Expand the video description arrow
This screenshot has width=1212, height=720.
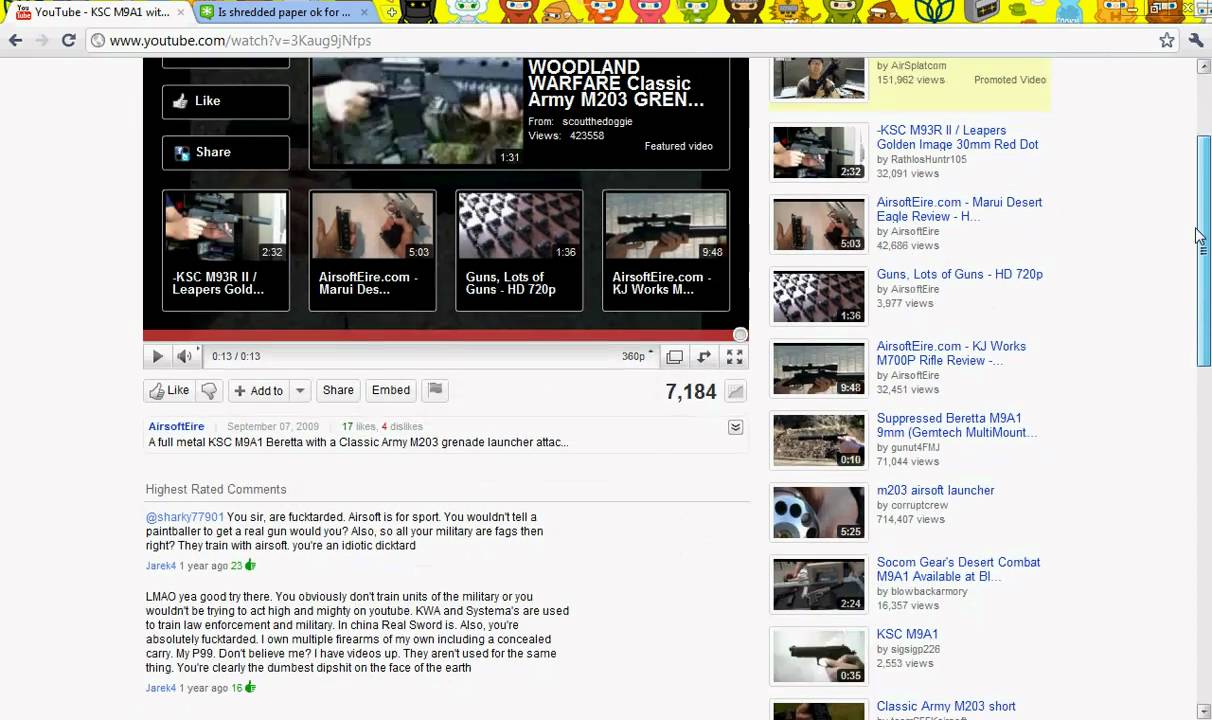(735, 427)
